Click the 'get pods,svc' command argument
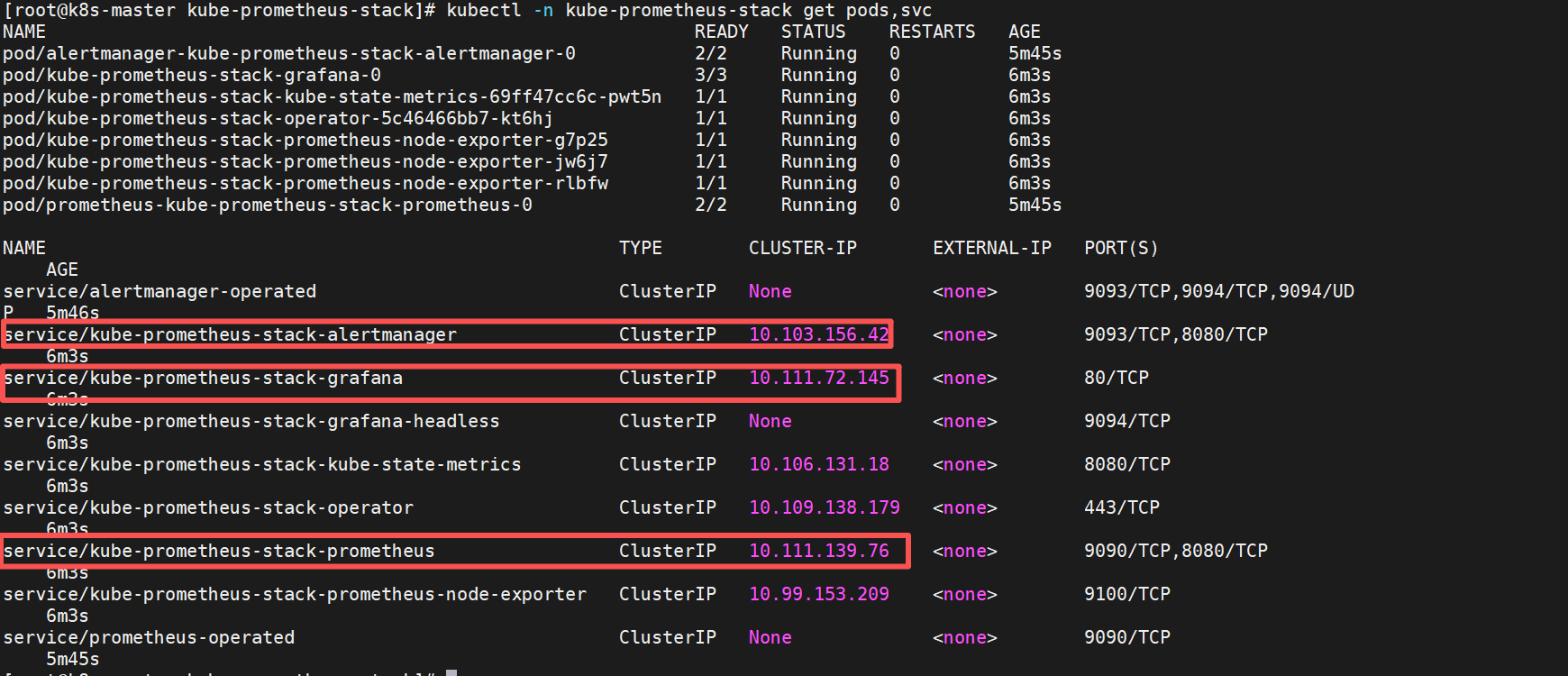Viewport: 1568px width, 676px height. pos(868,10)
